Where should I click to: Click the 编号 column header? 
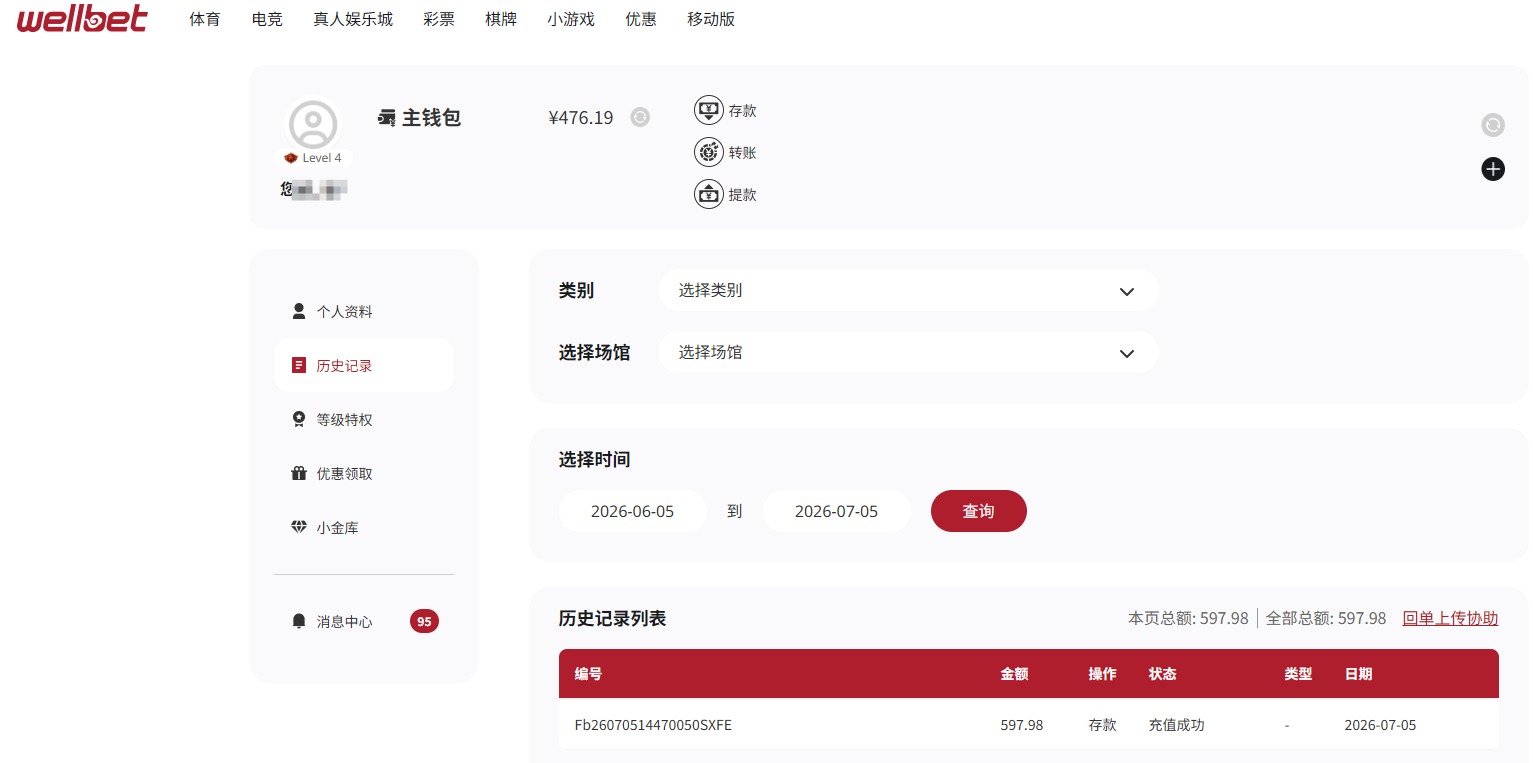[x=588, y=674]
